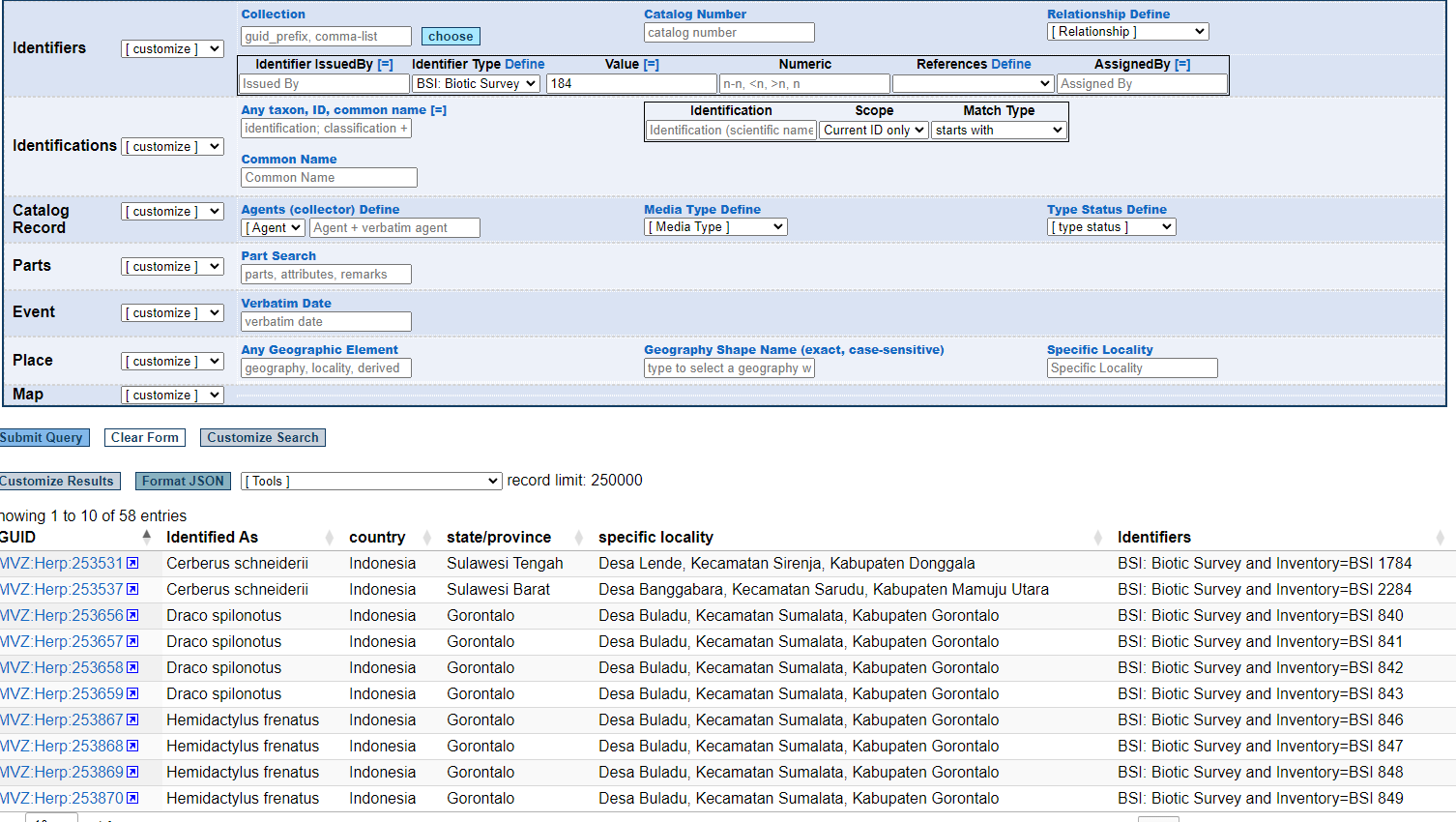The height and width of the screenshot is (822, 1456).
Task: Expand the Tools dropdown near record limit
Action: pos(370,481)
